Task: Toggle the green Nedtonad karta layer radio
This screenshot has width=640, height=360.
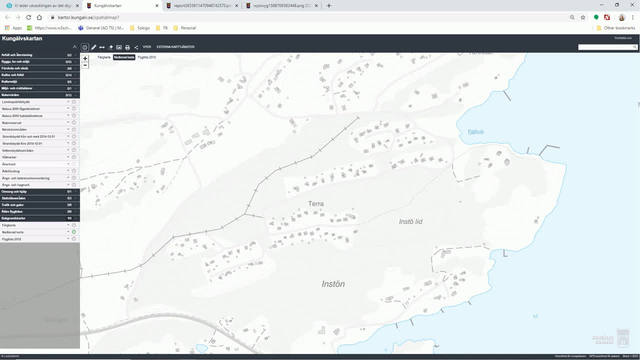Action: coord(74,232)
